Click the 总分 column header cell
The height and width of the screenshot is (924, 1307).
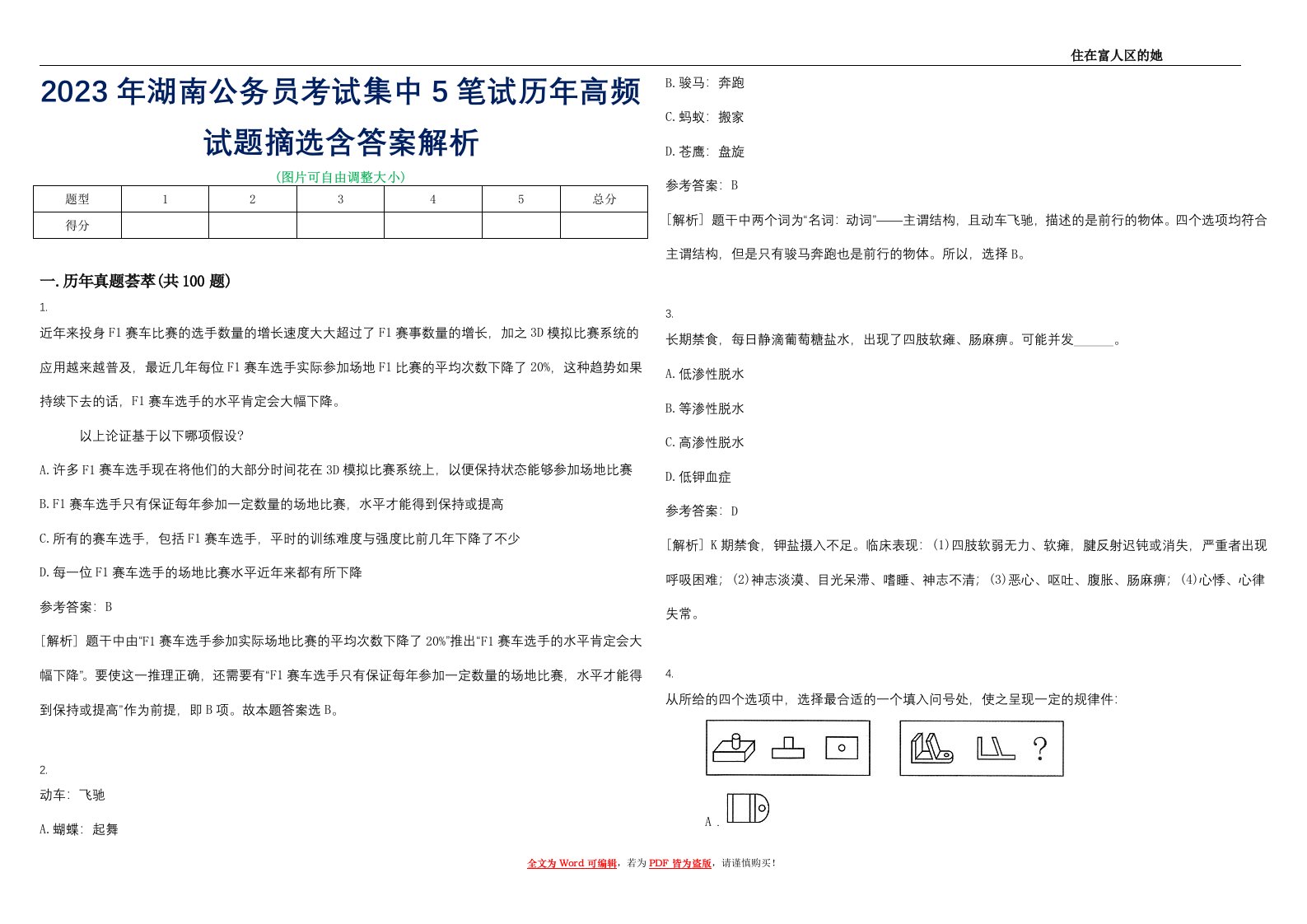pyautogui.click(x=604, y=199)
